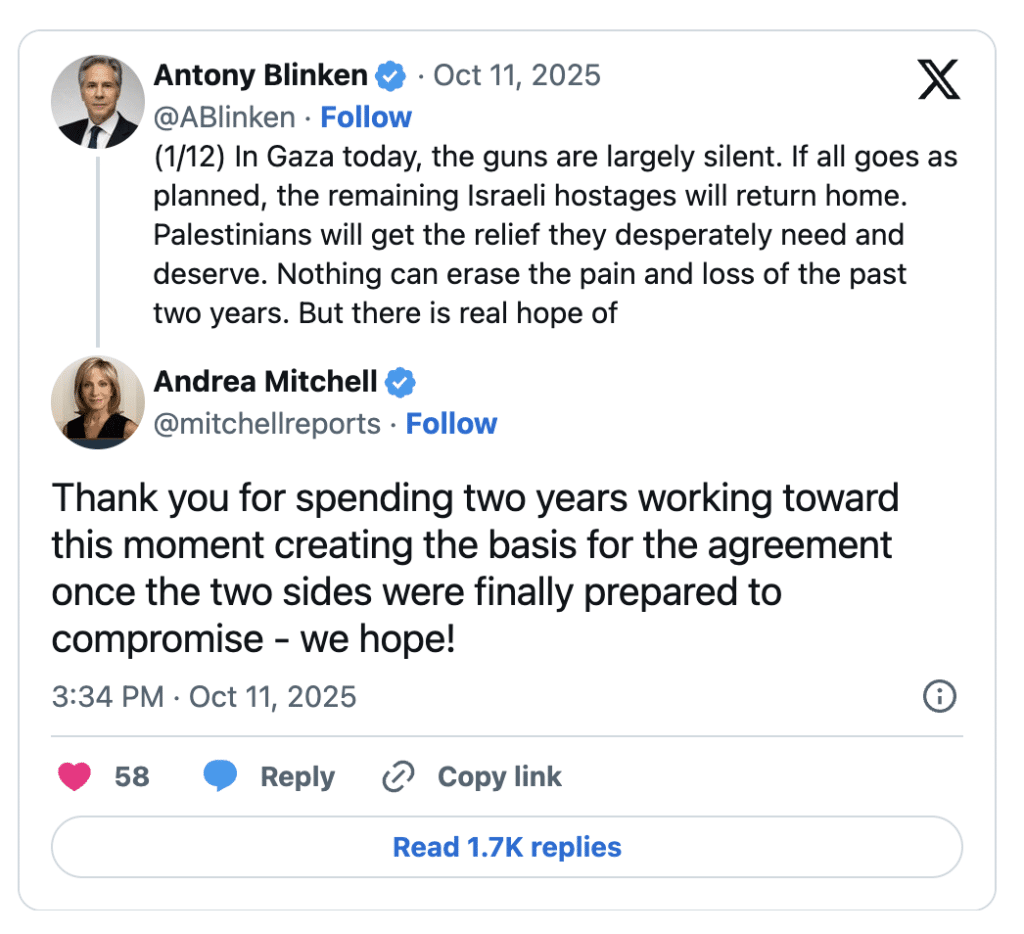
Task: Click the Antony Blinken display name
Action: click(x=261, y=76)
